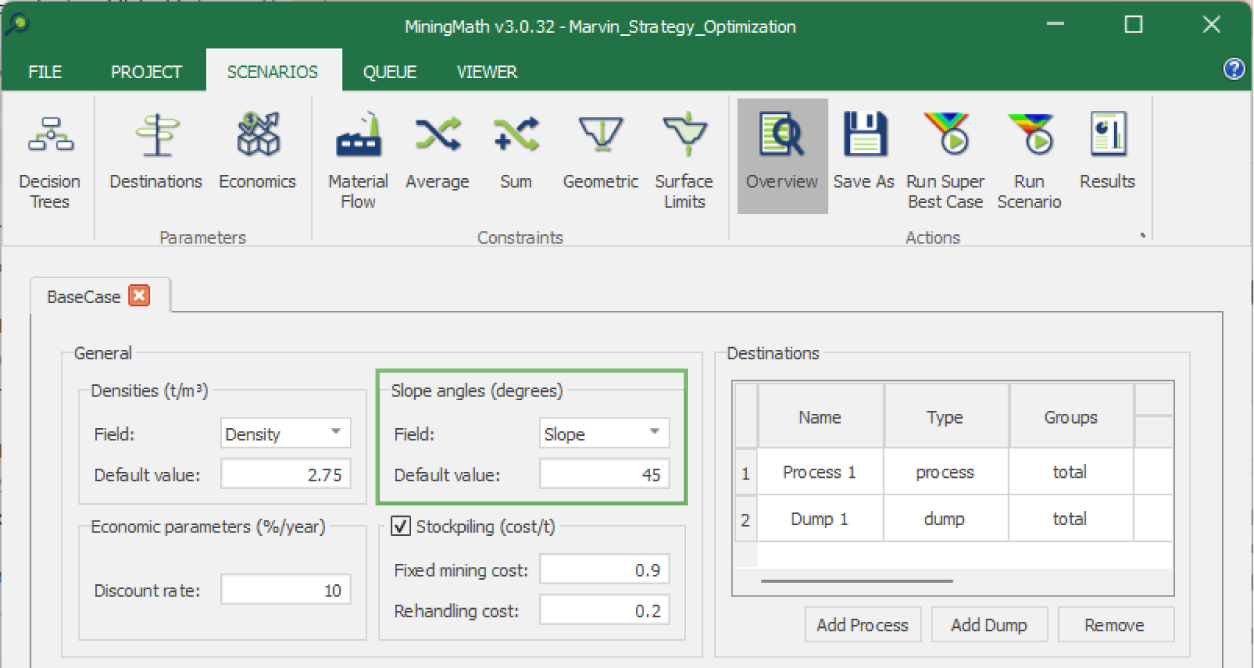Disable the Stockpiling checkbox
This screenshot has width=1254, height=668.
tap(401, 526)
